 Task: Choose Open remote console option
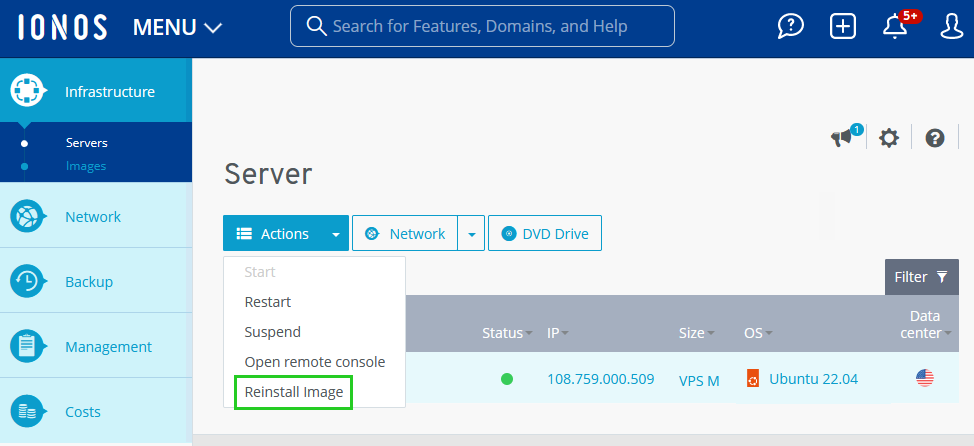(314, 361)
